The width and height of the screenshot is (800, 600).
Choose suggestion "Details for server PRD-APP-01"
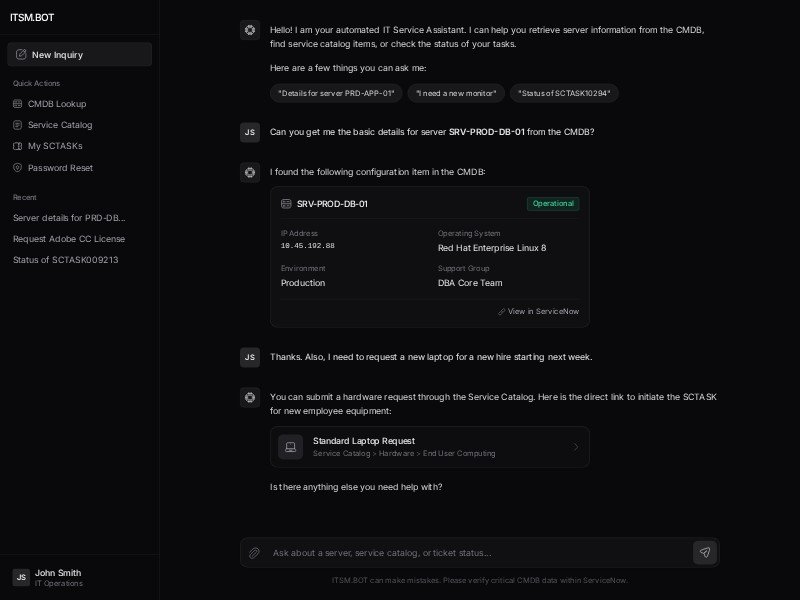coord(336,93)
